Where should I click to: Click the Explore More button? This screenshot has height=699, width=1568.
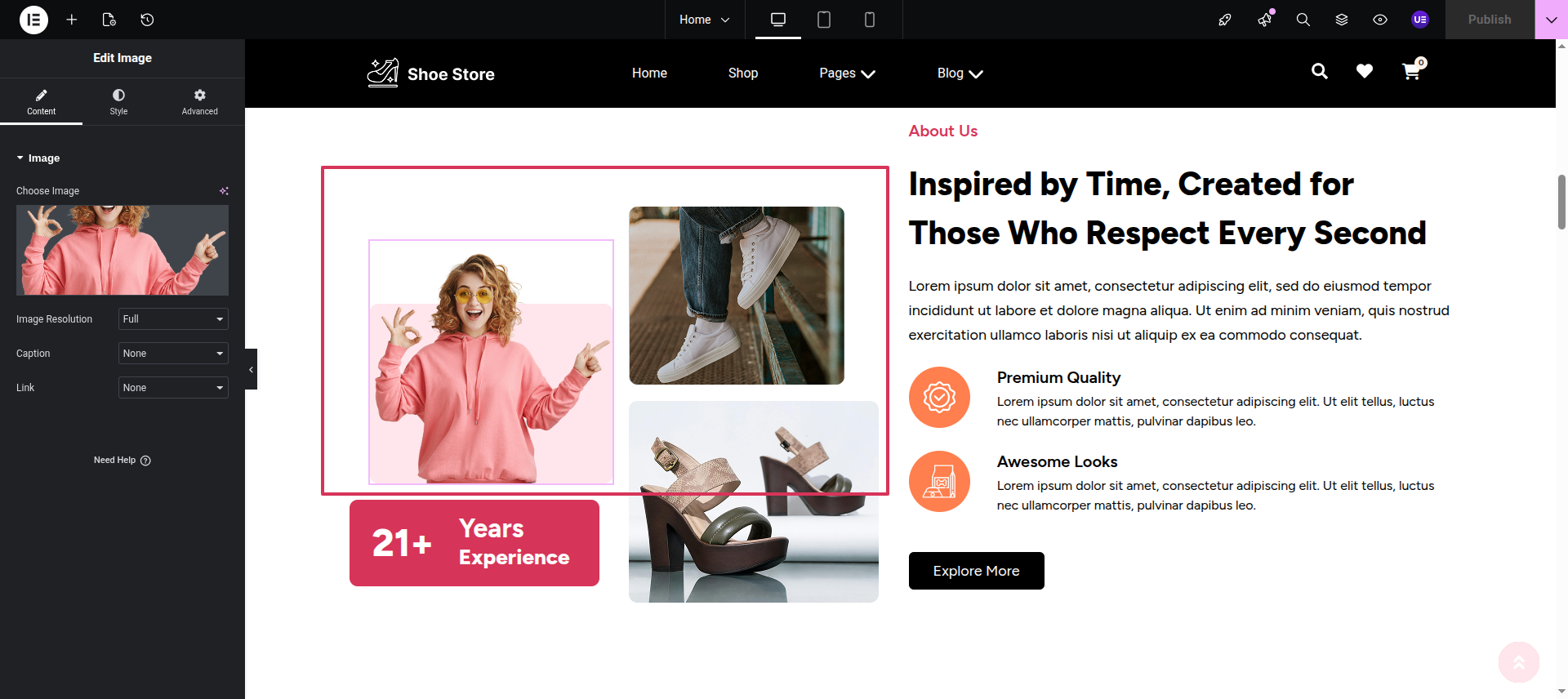tap(976, 571)
